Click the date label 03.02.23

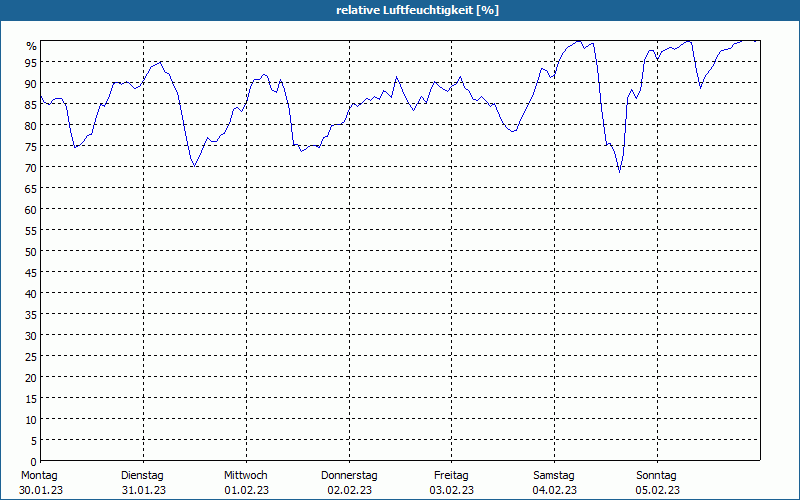(452, 490)
